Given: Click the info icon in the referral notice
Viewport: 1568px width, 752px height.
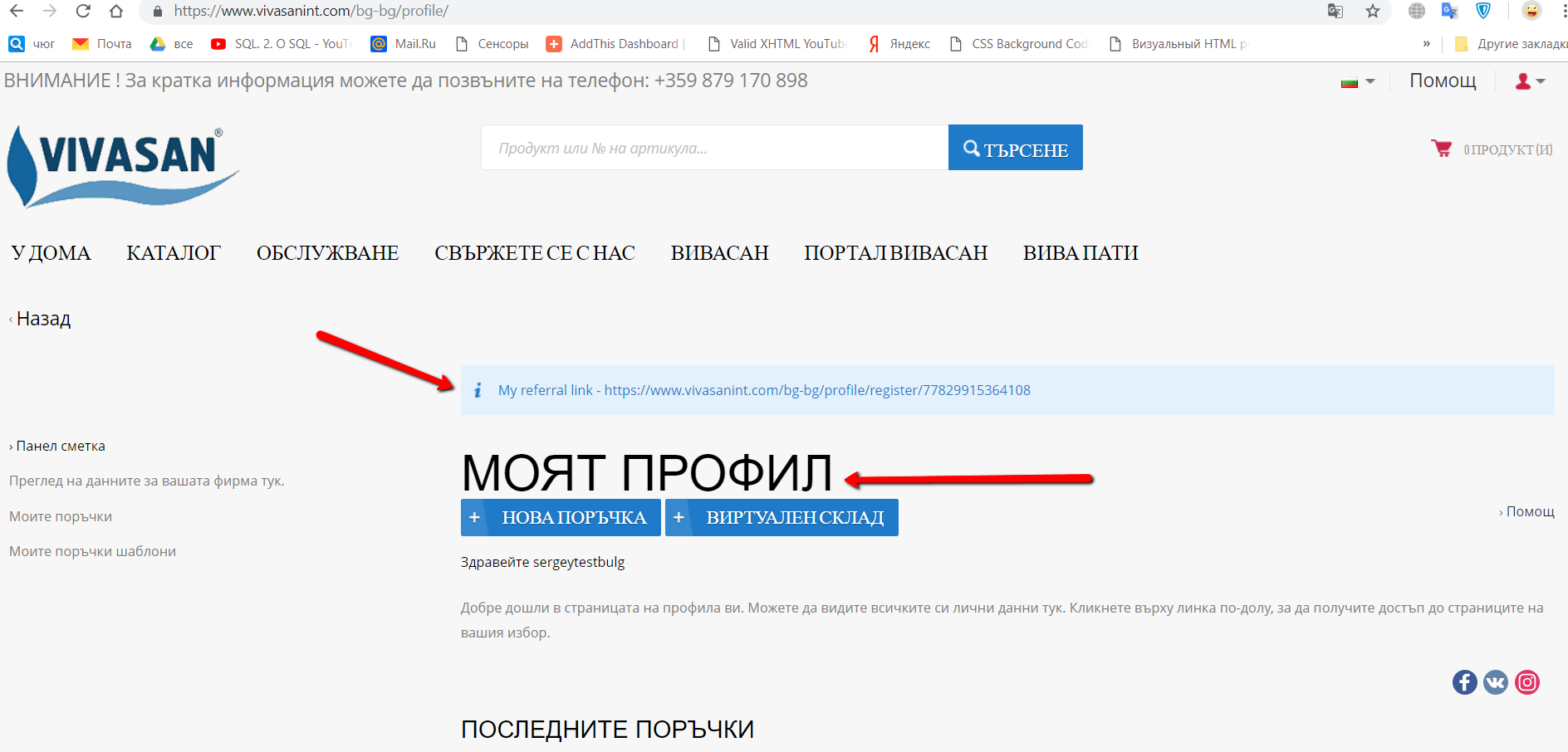Looking at the screenshot, I should 478,390.
